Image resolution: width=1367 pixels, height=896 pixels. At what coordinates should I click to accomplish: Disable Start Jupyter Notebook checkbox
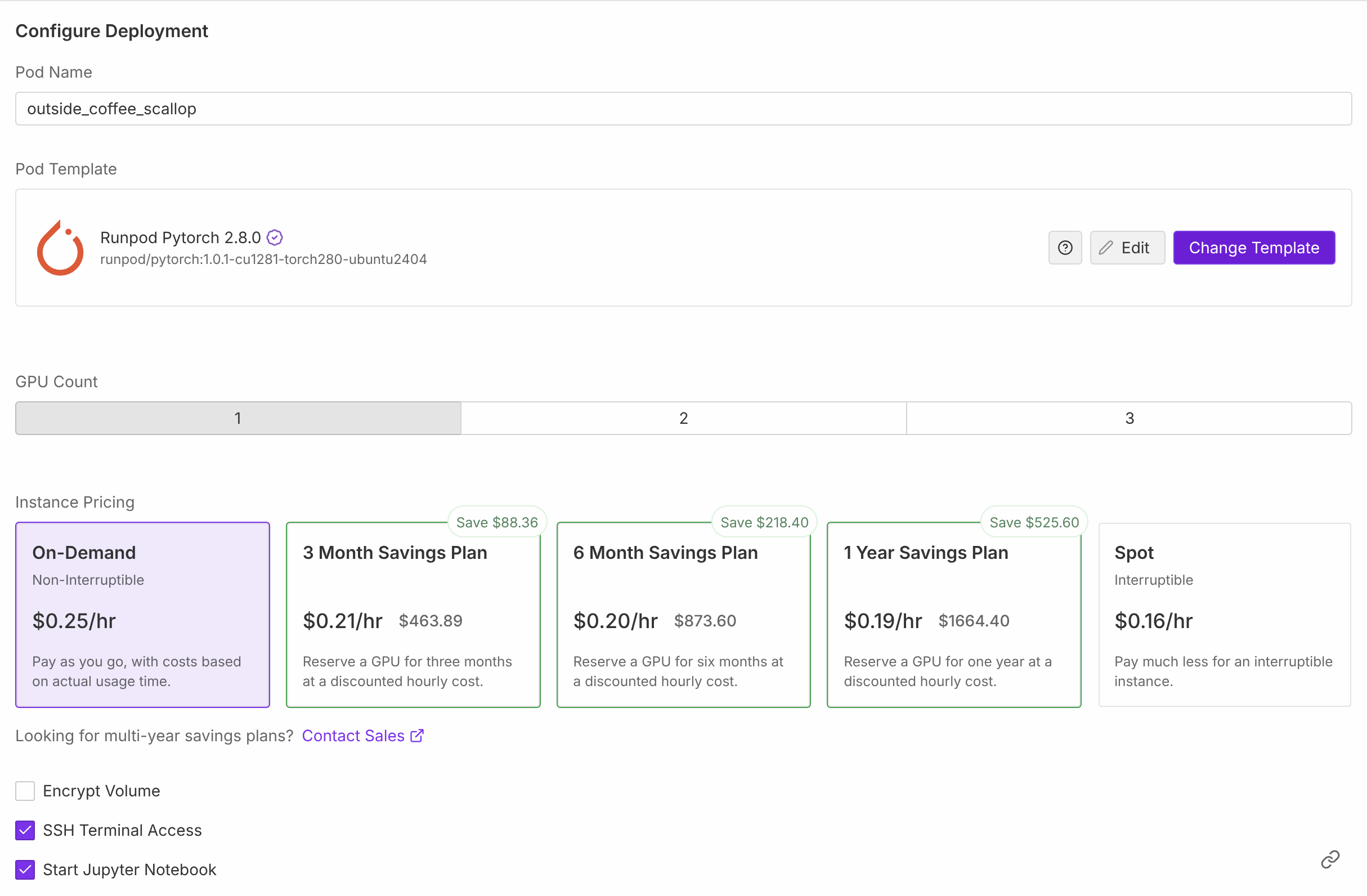(25, 870)
